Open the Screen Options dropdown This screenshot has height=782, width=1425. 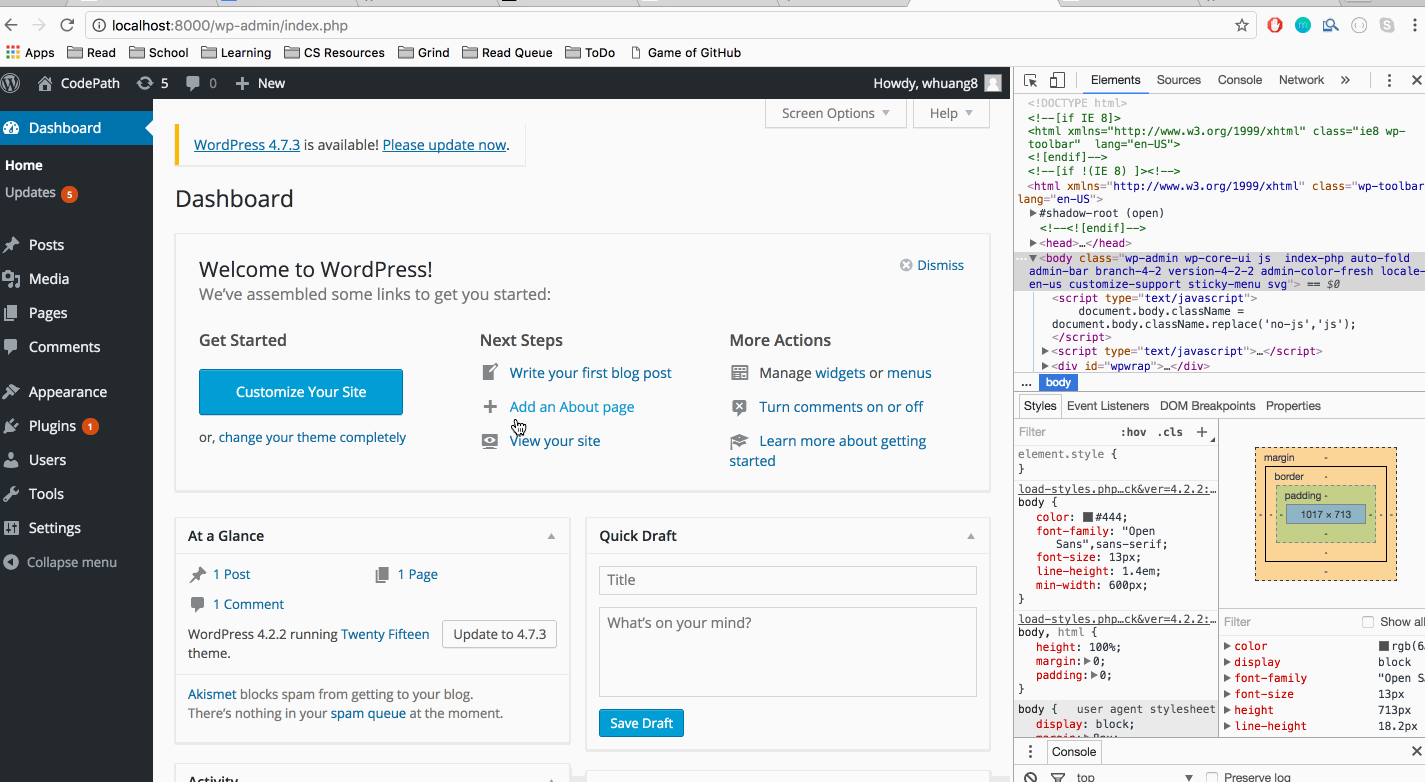836,113
